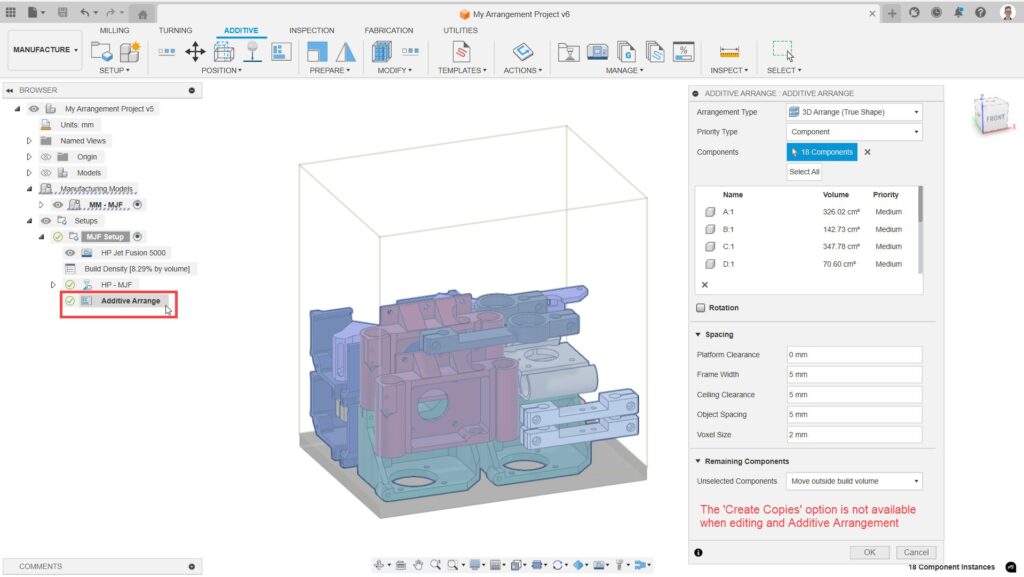Open the Milling tab
Screen dimensions: 1024x577
(114, 31)
